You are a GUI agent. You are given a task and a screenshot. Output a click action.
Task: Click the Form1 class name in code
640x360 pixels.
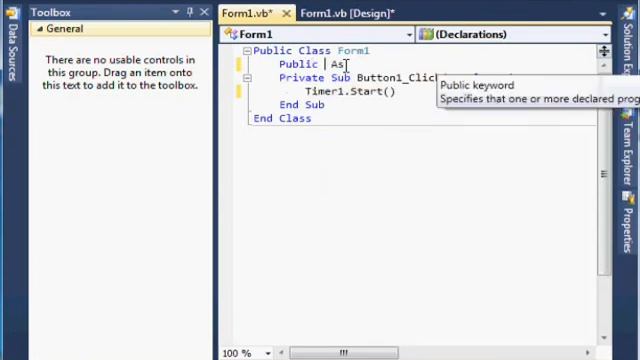[353, 51]
